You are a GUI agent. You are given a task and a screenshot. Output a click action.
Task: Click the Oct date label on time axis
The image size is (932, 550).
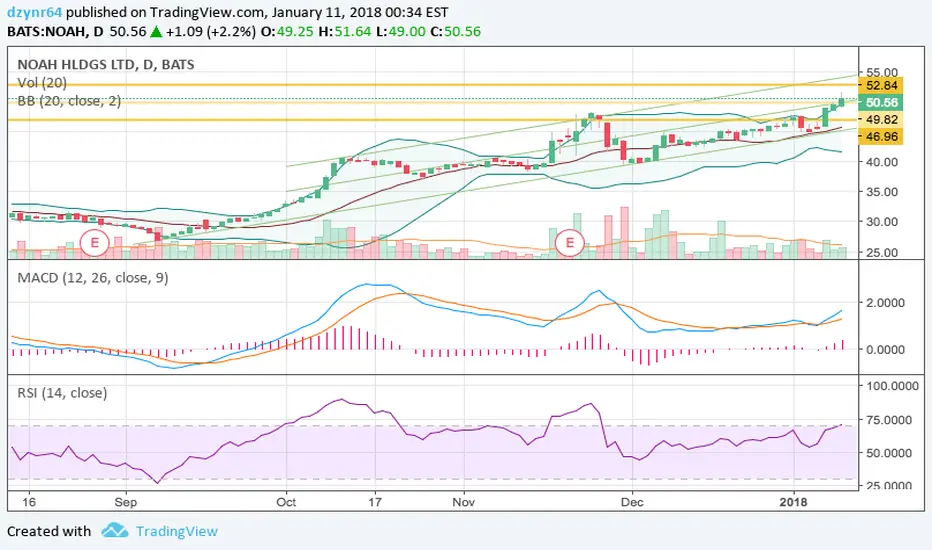pyautogui.click(x=286, y=502)
